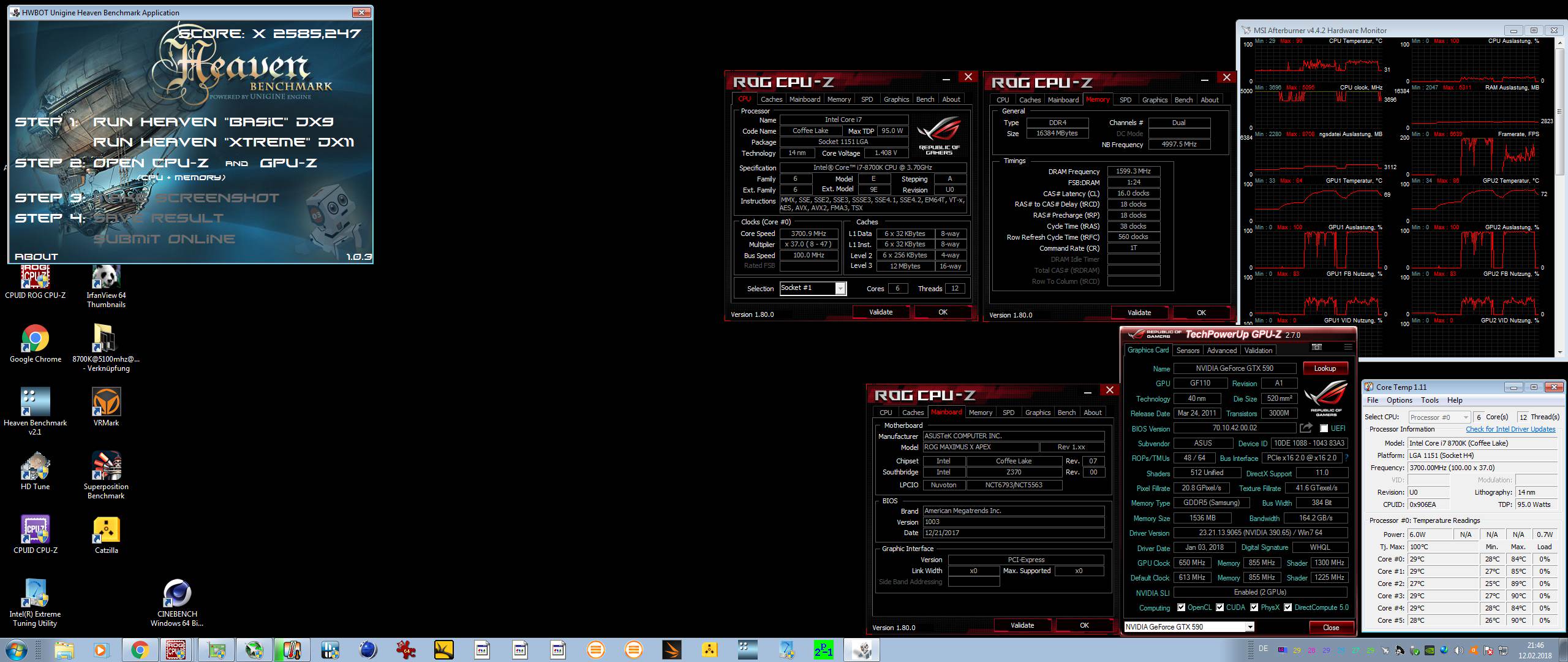
Task: Click ABOUT in the HWBOT Heaven window
Action: 36,257
